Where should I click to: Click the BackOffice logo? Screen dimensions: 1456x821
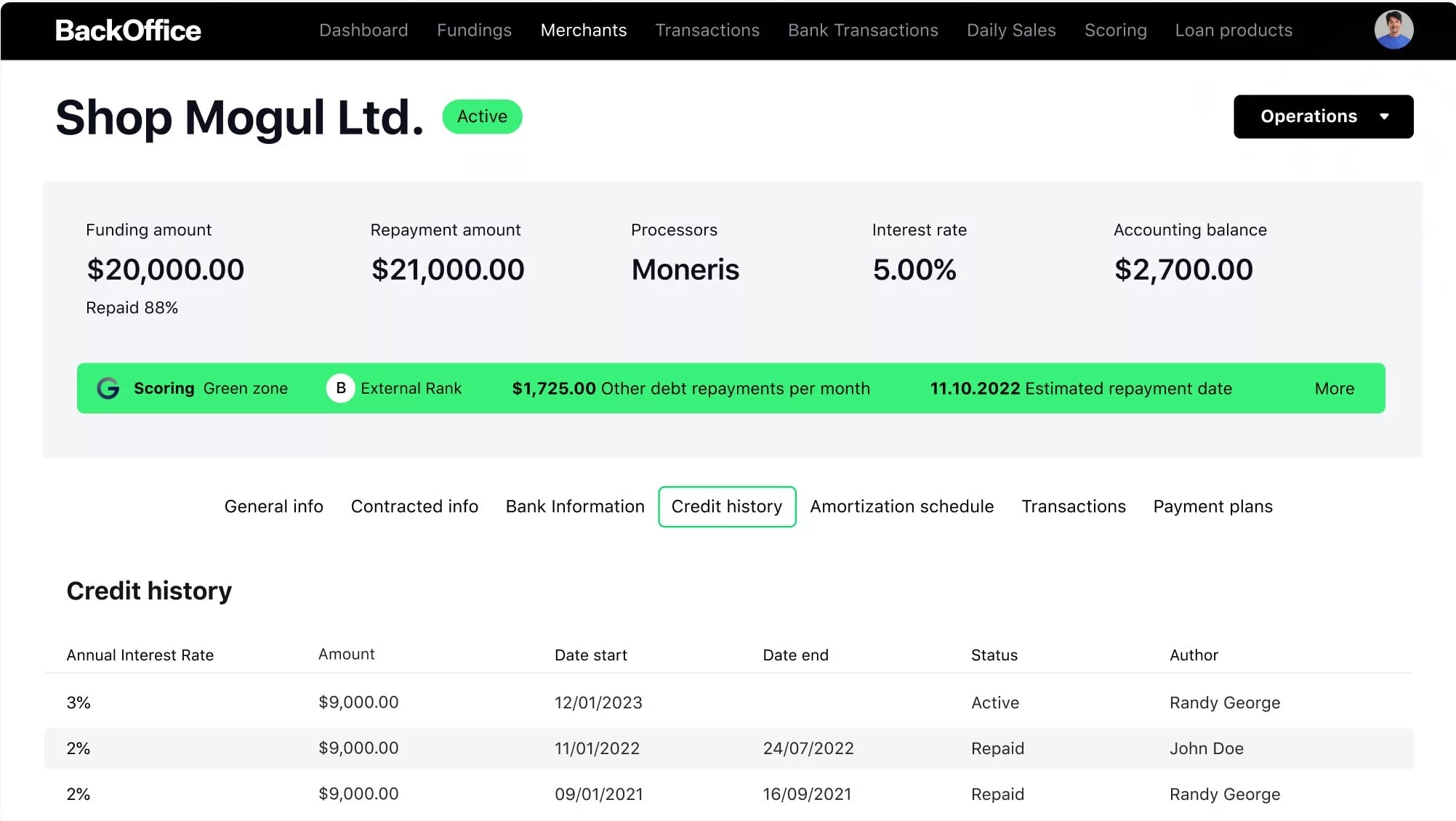click(x=128, y=31)
